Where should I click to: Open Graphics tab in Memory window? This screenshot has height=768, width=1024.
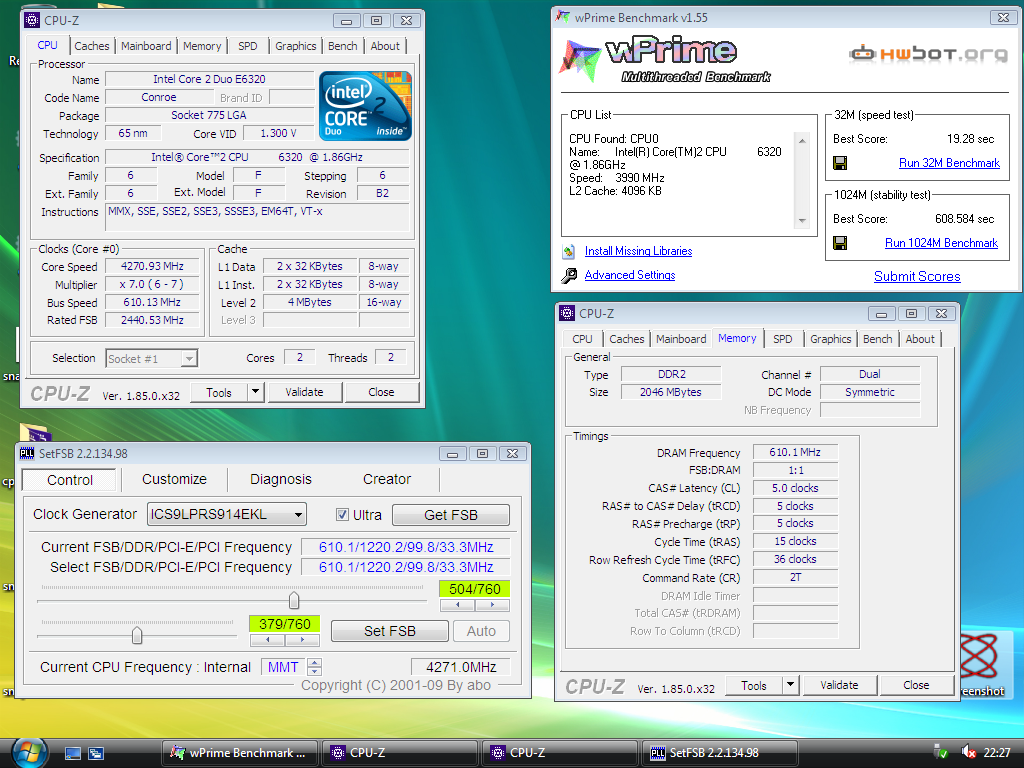point(831,339)
